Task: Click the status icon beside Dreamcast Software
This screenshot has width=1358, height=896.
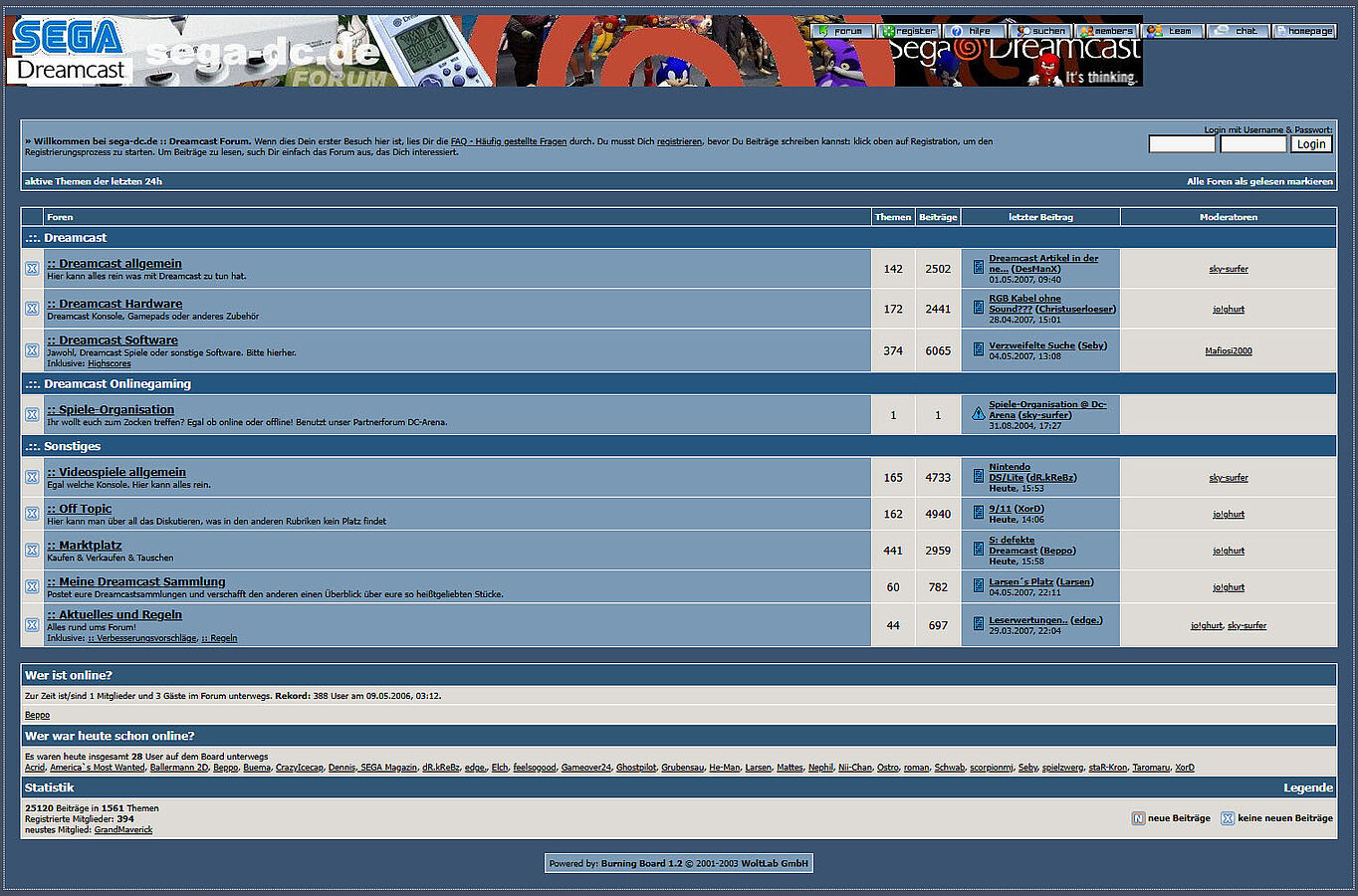Action: (32, 350)
